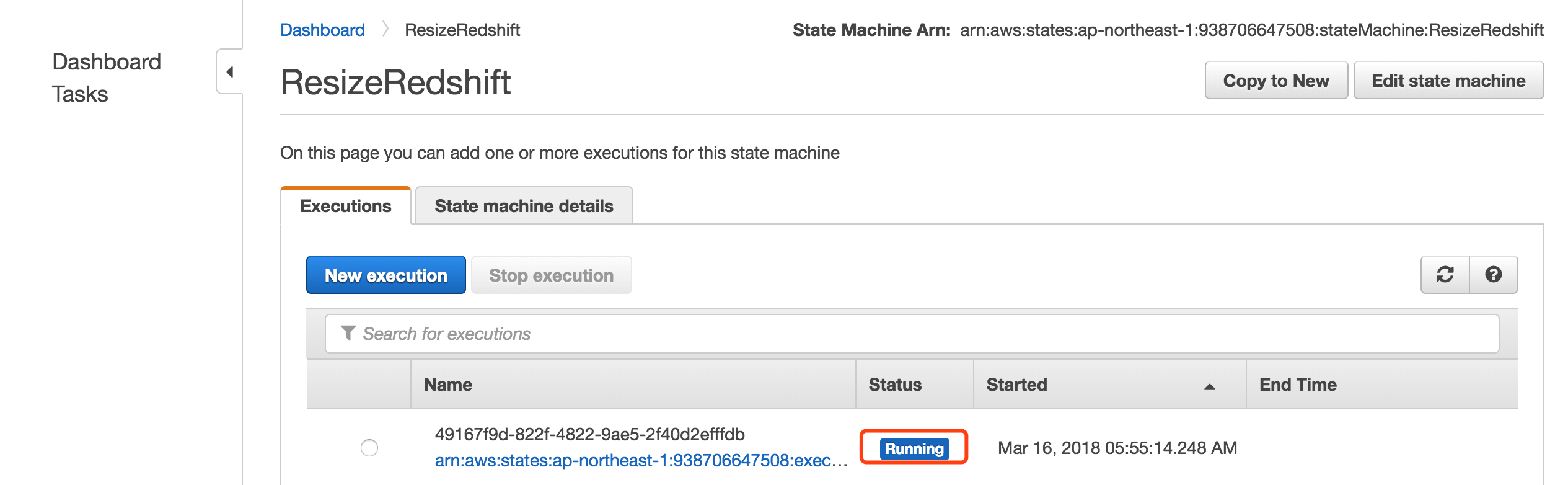Open Edit state machine
1568x485 pixels.
tap(1448, 80)
